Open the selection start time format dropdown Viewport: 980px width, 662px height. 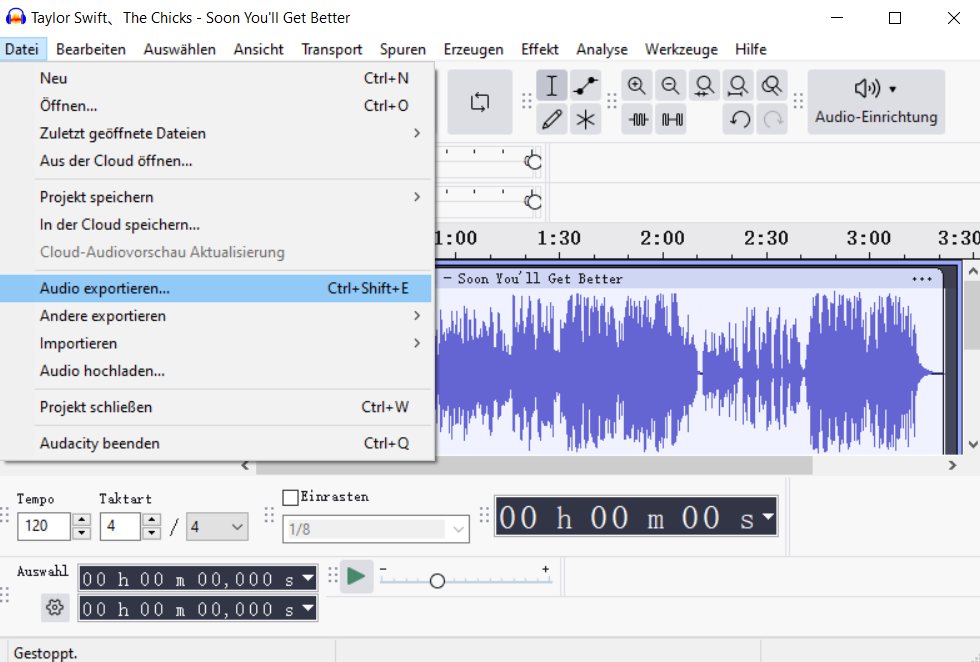tap(308, 578)
